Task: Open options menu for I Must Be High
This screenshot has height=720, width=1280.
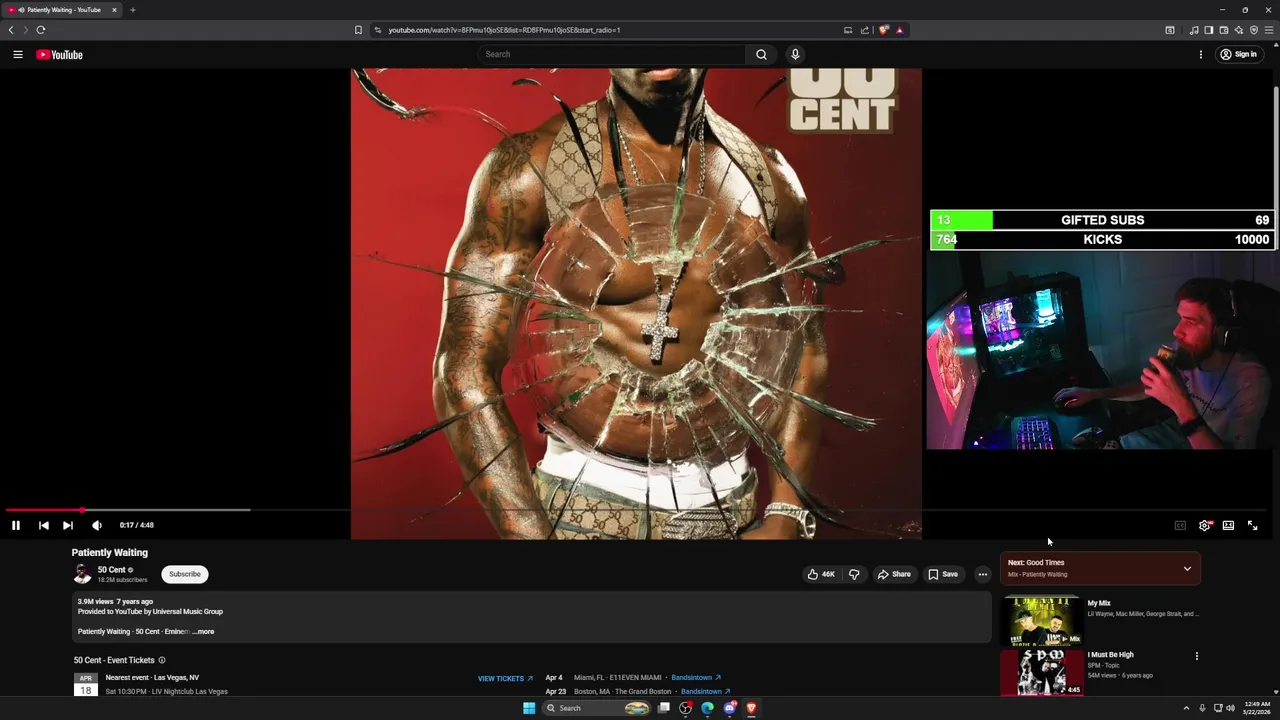Action: [x=1196, y=656]
